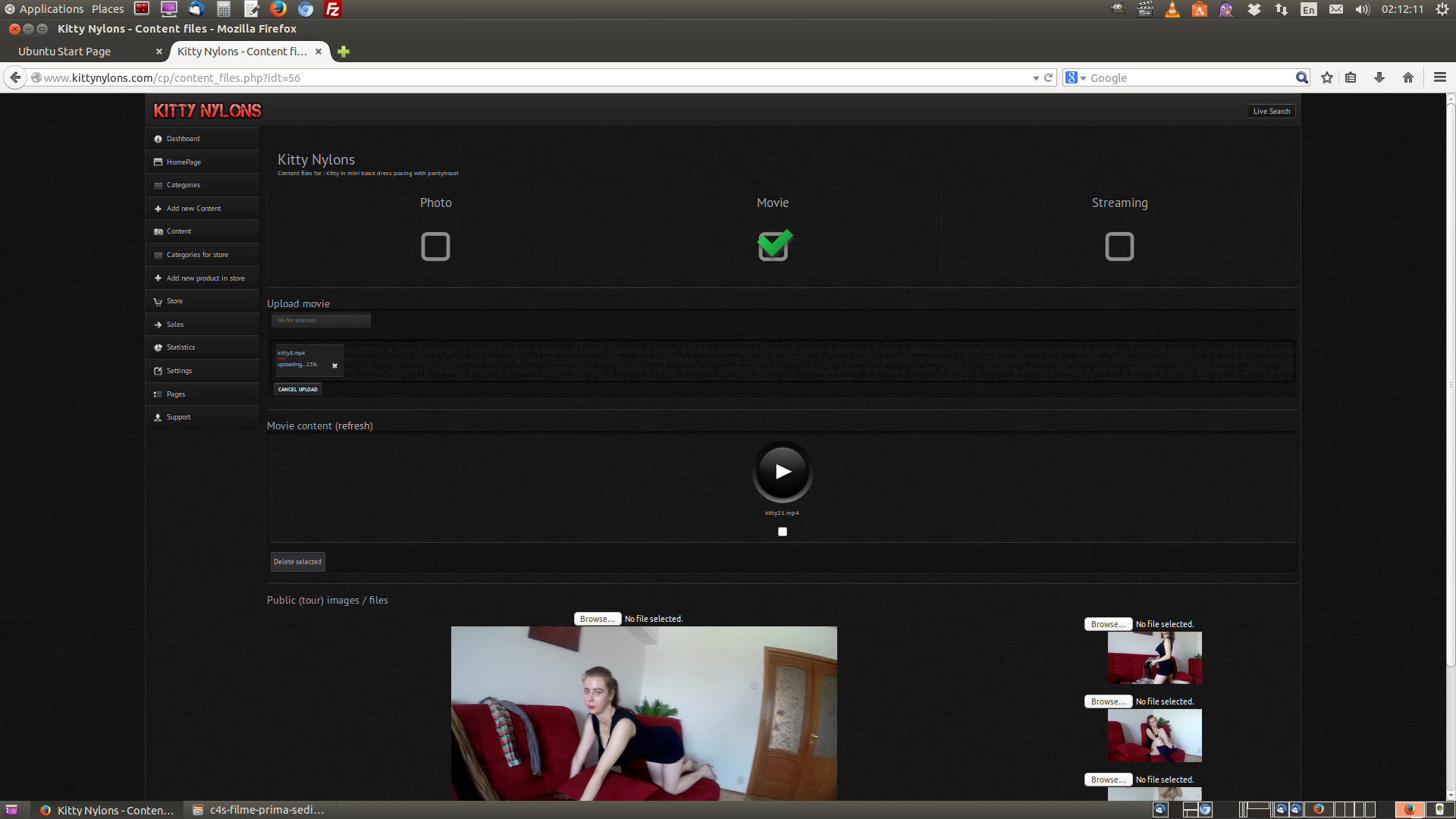Open the Dashboard sidebar item
1456x819 pixels.
(202, 139)
